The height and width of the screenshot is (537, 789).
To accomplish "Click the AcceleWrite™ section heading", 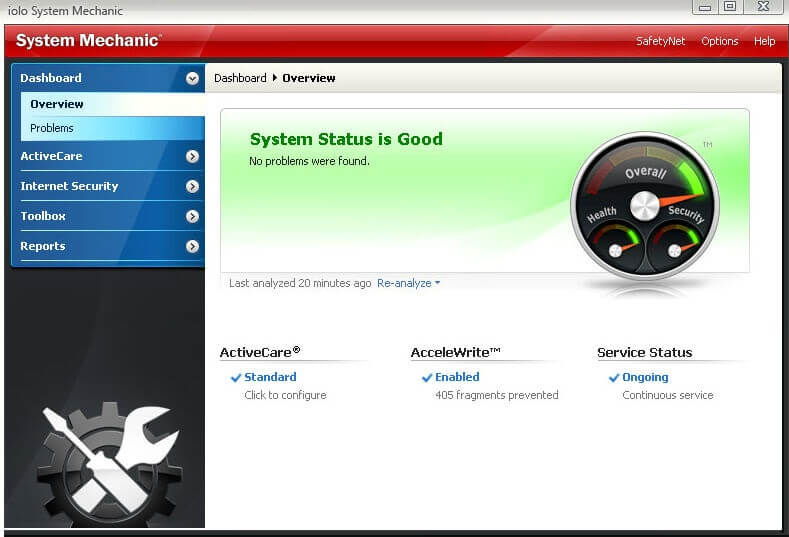I will pos(455,352).
